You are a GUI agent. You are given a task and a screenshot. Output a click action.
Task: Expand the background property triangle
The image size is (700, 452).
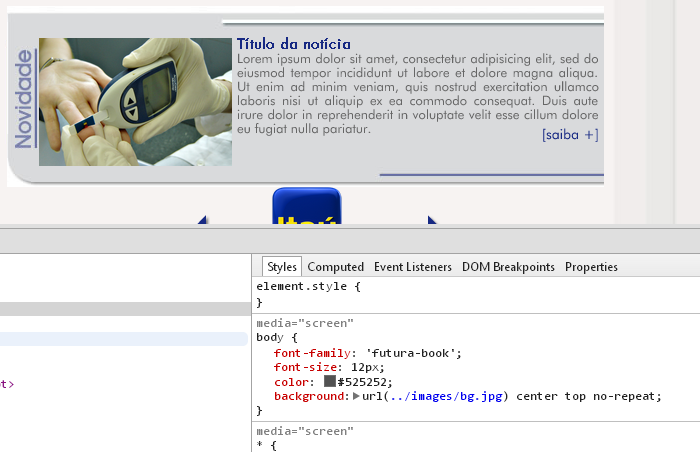(x=356, y=396)
